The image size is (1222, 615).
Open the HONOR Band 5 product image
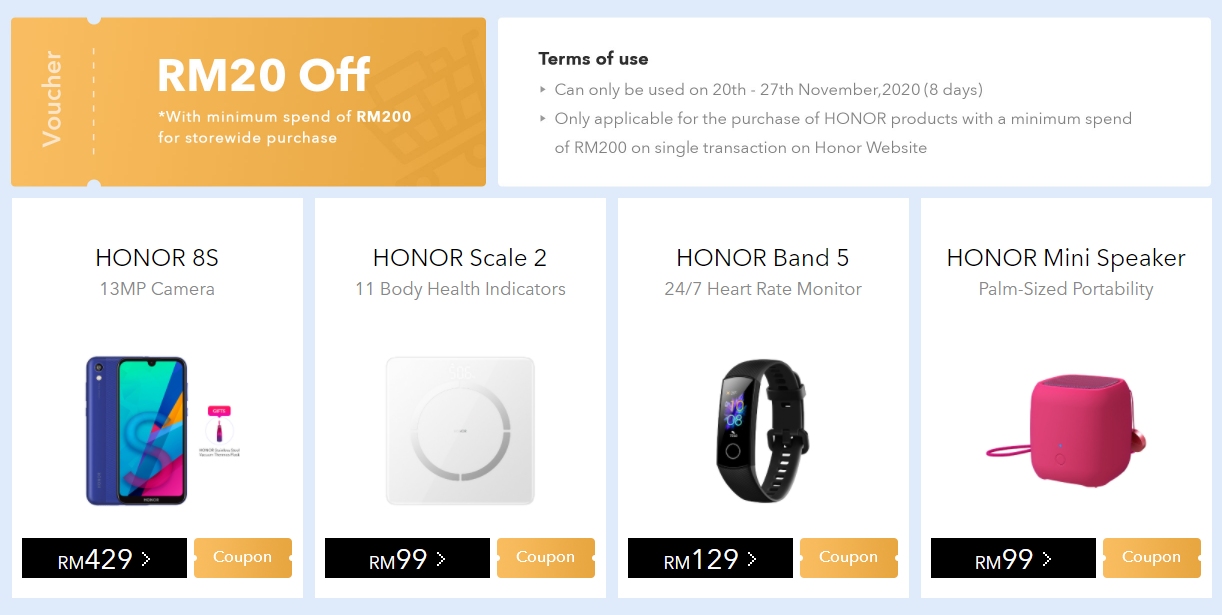point(763,430)
